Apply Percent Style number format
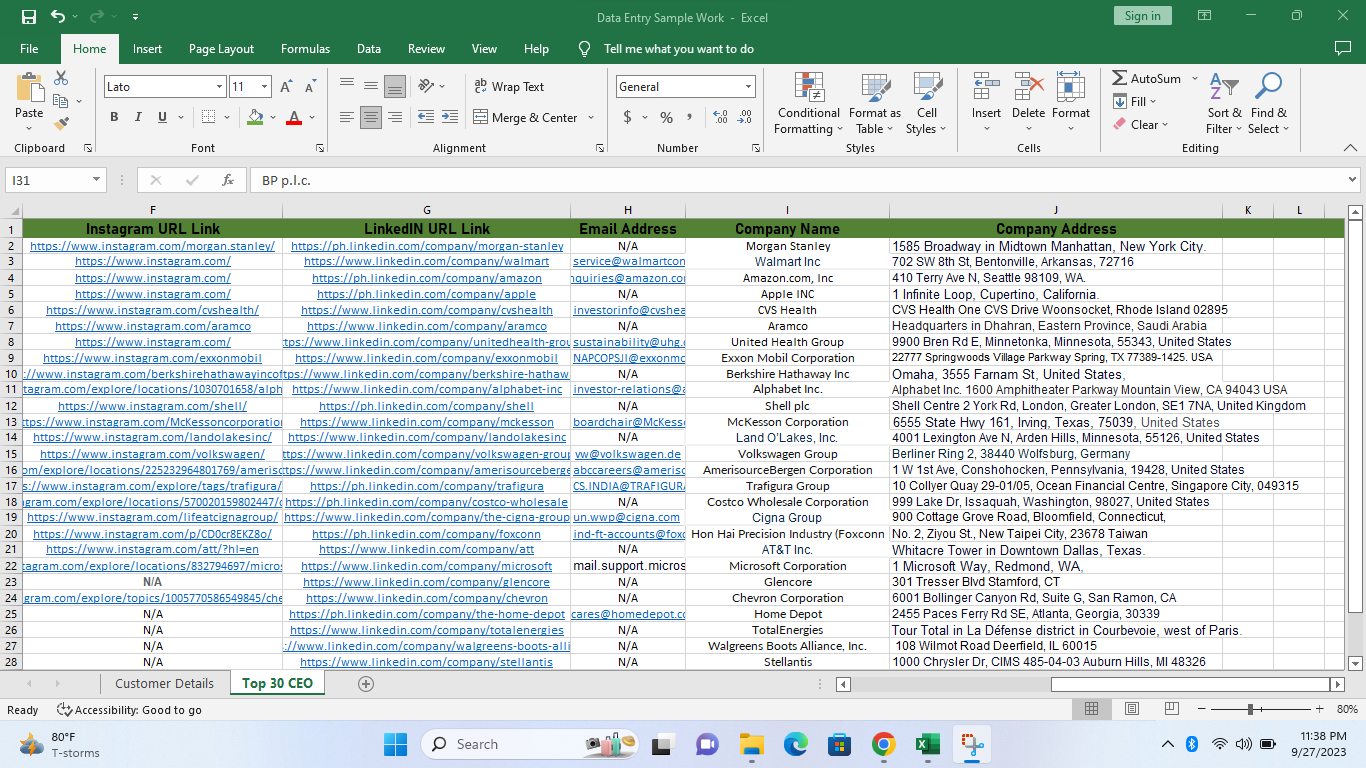Viewport: 1366px width, 768px height. coord(666,117)
